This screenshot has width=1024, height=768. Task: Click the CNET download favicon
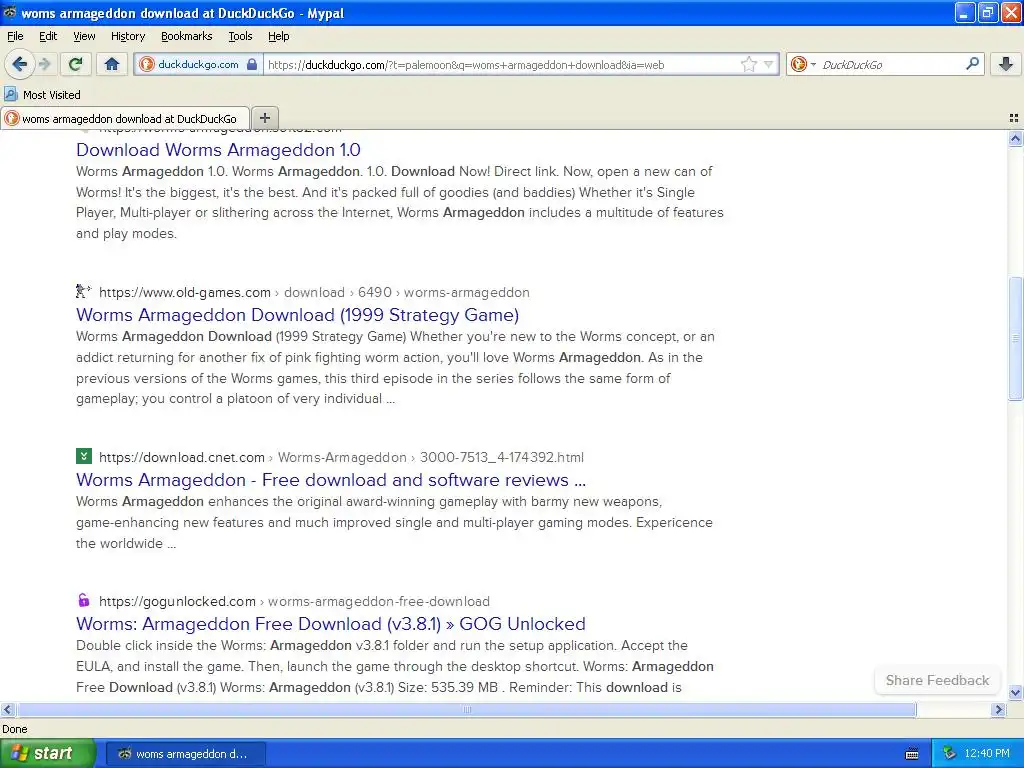coord(84,456)
